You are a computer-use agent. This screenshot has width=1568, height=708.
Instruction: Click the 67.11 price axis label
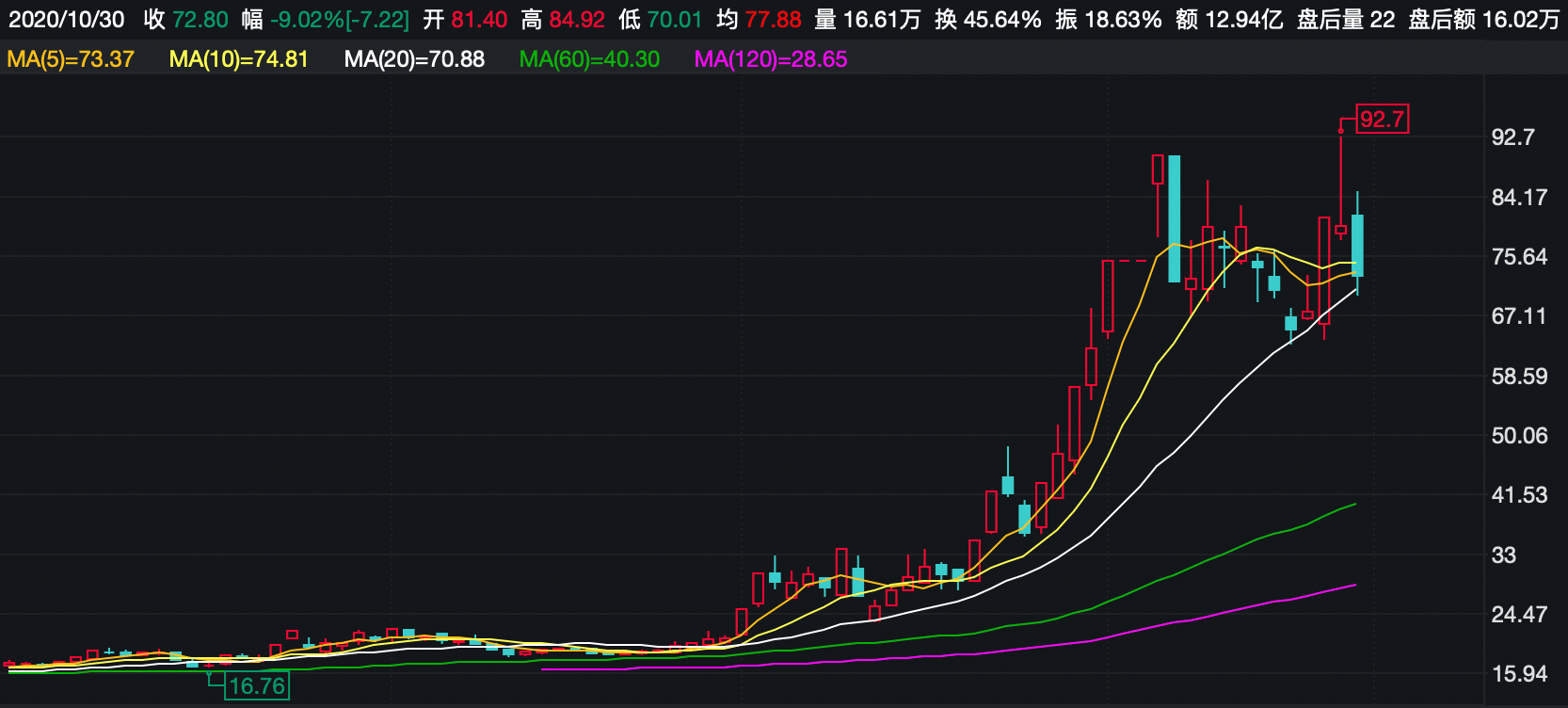click(x=1519, y=316)
